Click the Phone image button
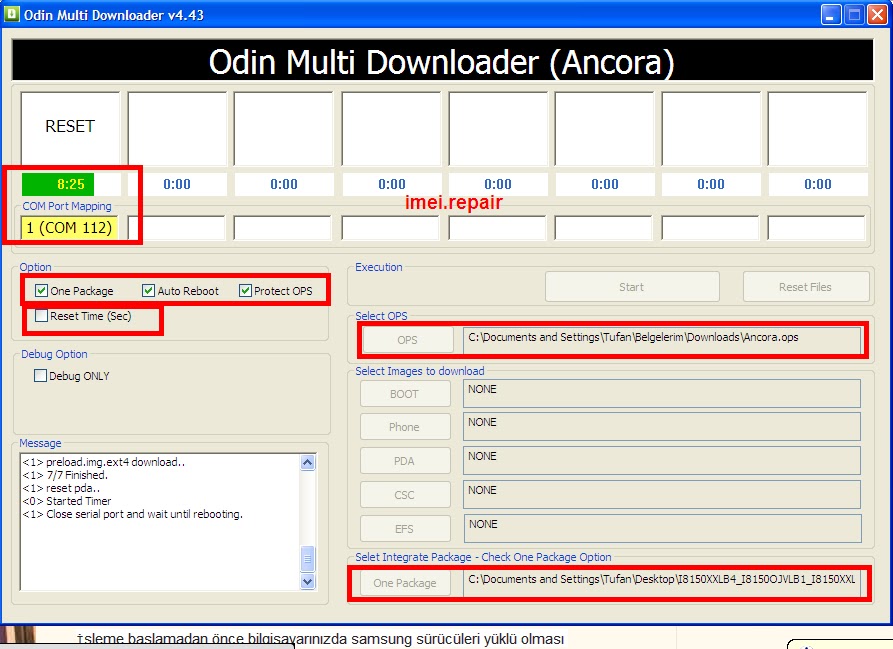Screen dimensions: 893x649 point(405,427)
